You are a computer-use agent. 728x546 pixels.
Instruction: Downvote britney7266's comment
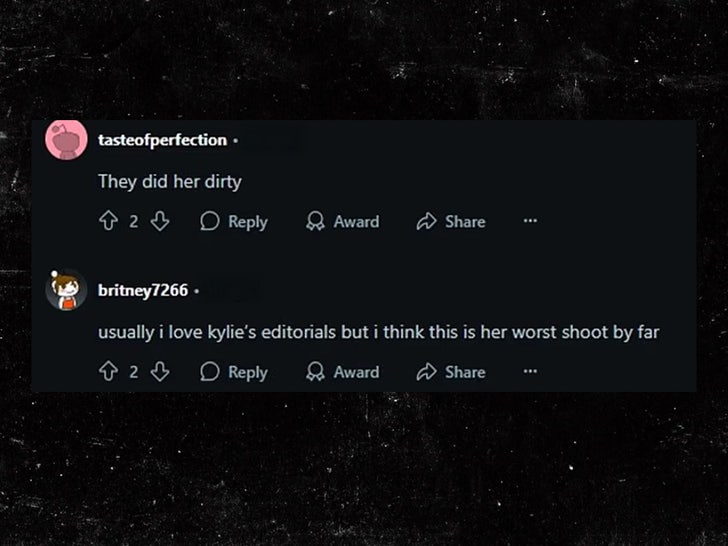[159, 372]
